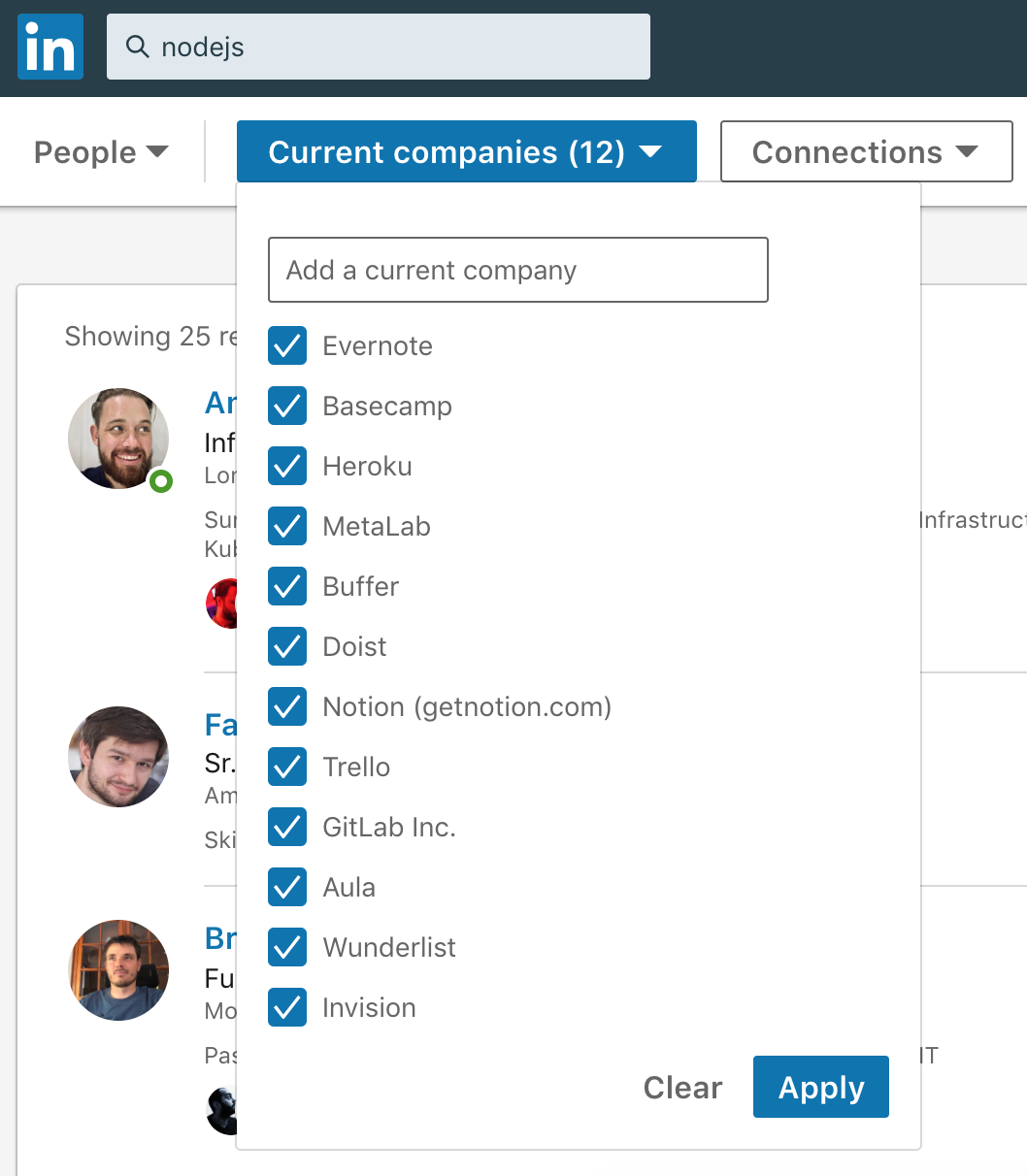This screenshot has width=1027, height=1176.
Task: Click the LinkedIn logo icon
Action: point(50,47)
